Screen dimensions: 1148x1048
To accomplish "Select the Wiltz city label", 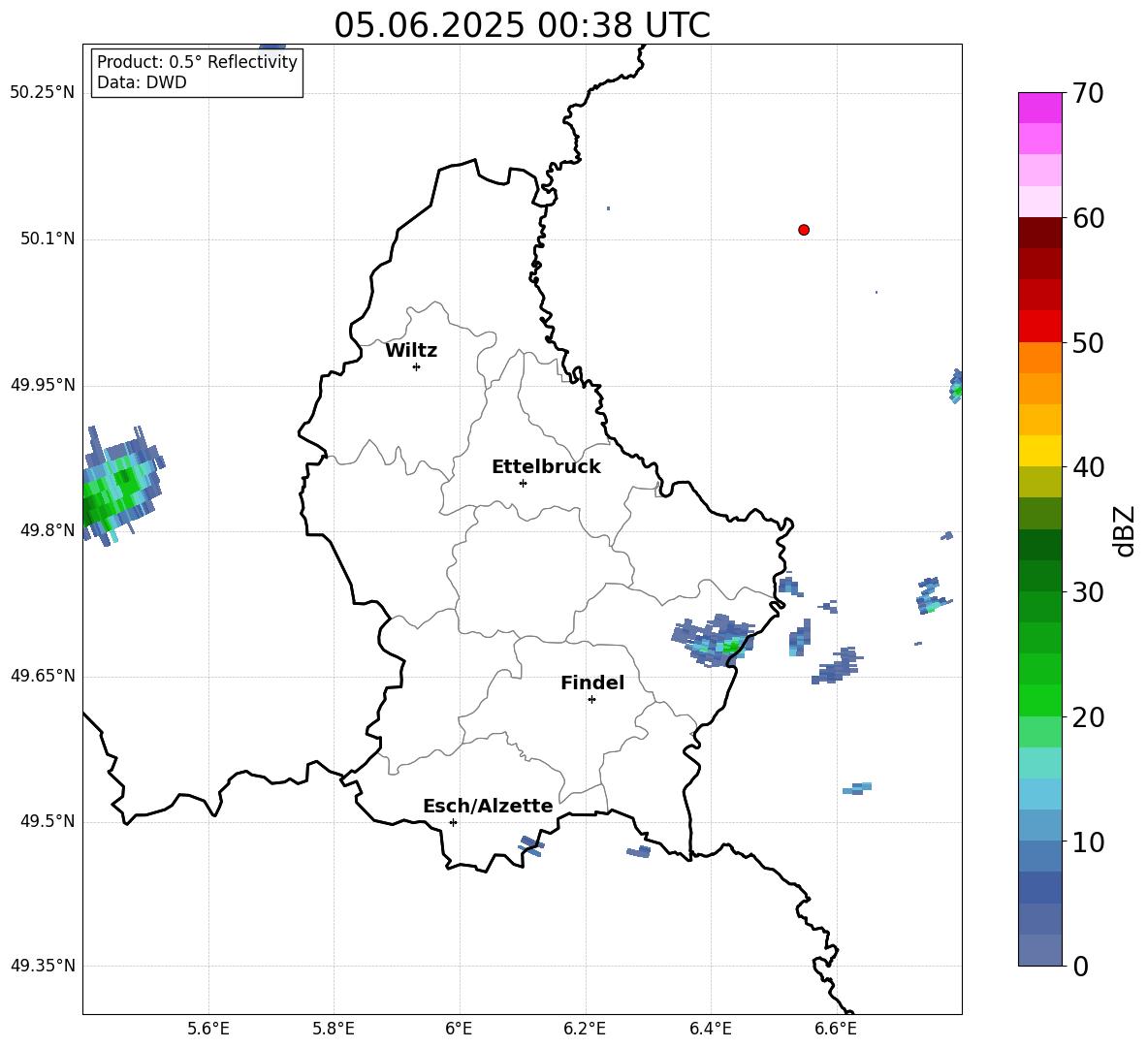I will point(411,351).
